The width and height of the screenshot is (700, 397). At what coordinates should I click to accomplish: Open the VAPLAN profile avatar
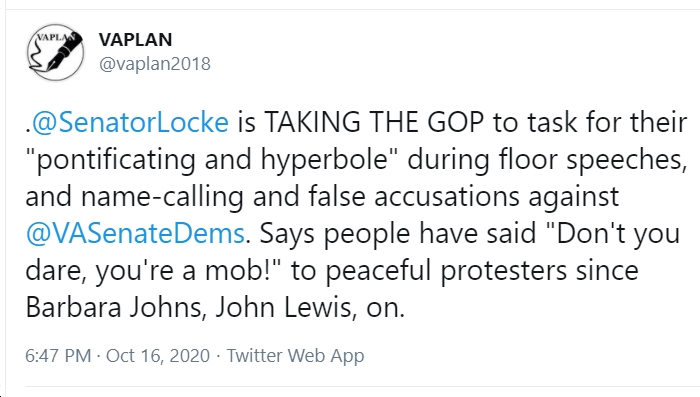point(55,52)
